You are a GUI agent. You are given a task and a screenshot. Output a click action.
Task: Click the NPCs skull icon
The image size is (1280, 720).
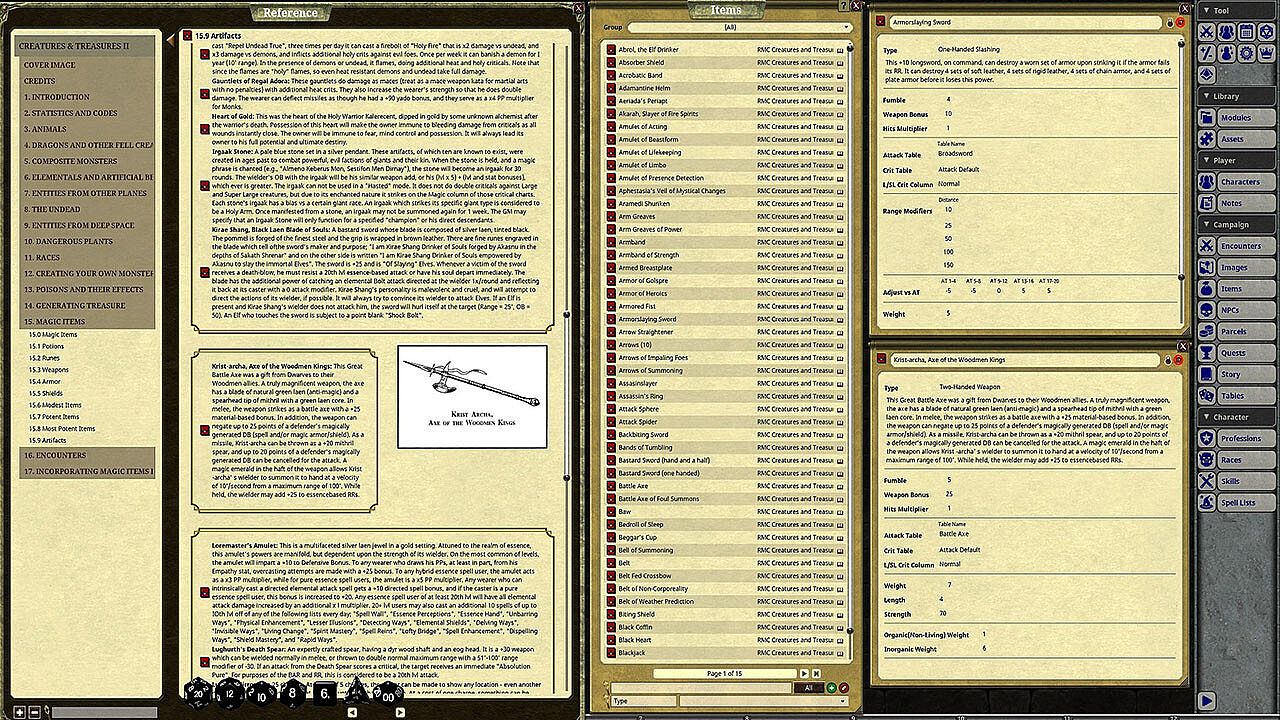point(1207,310)
